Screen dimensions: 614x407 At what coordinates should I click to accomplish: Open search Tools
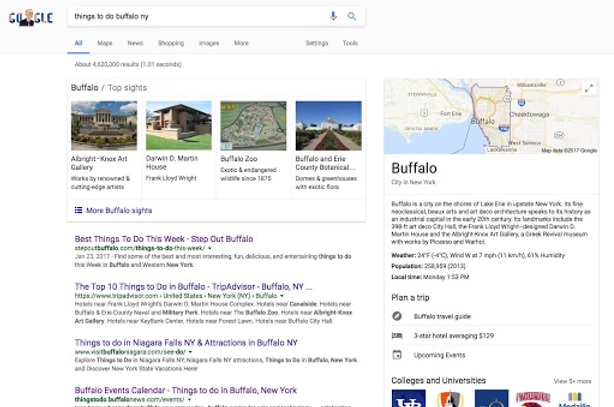pos(350,43)
